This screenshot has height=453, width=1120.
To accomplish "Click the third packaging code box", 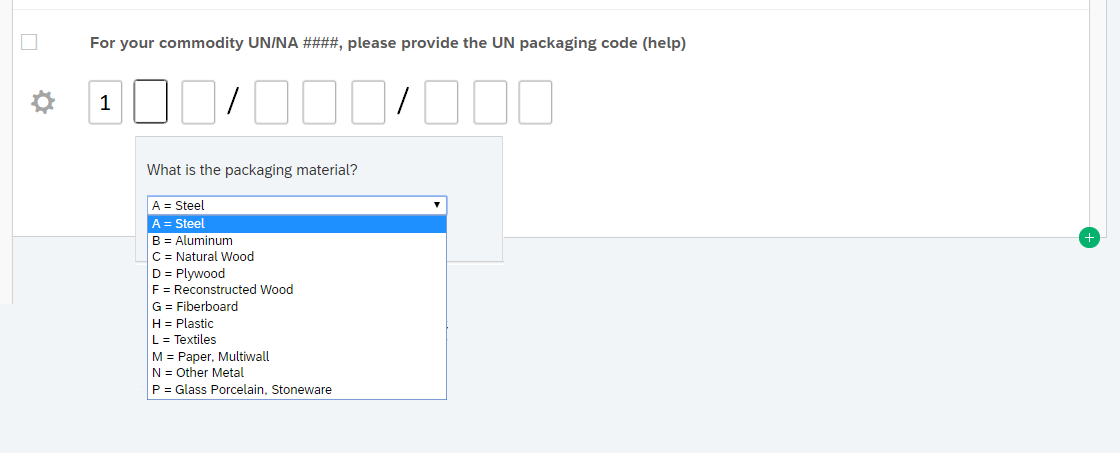I will click(x=198, y=102).
